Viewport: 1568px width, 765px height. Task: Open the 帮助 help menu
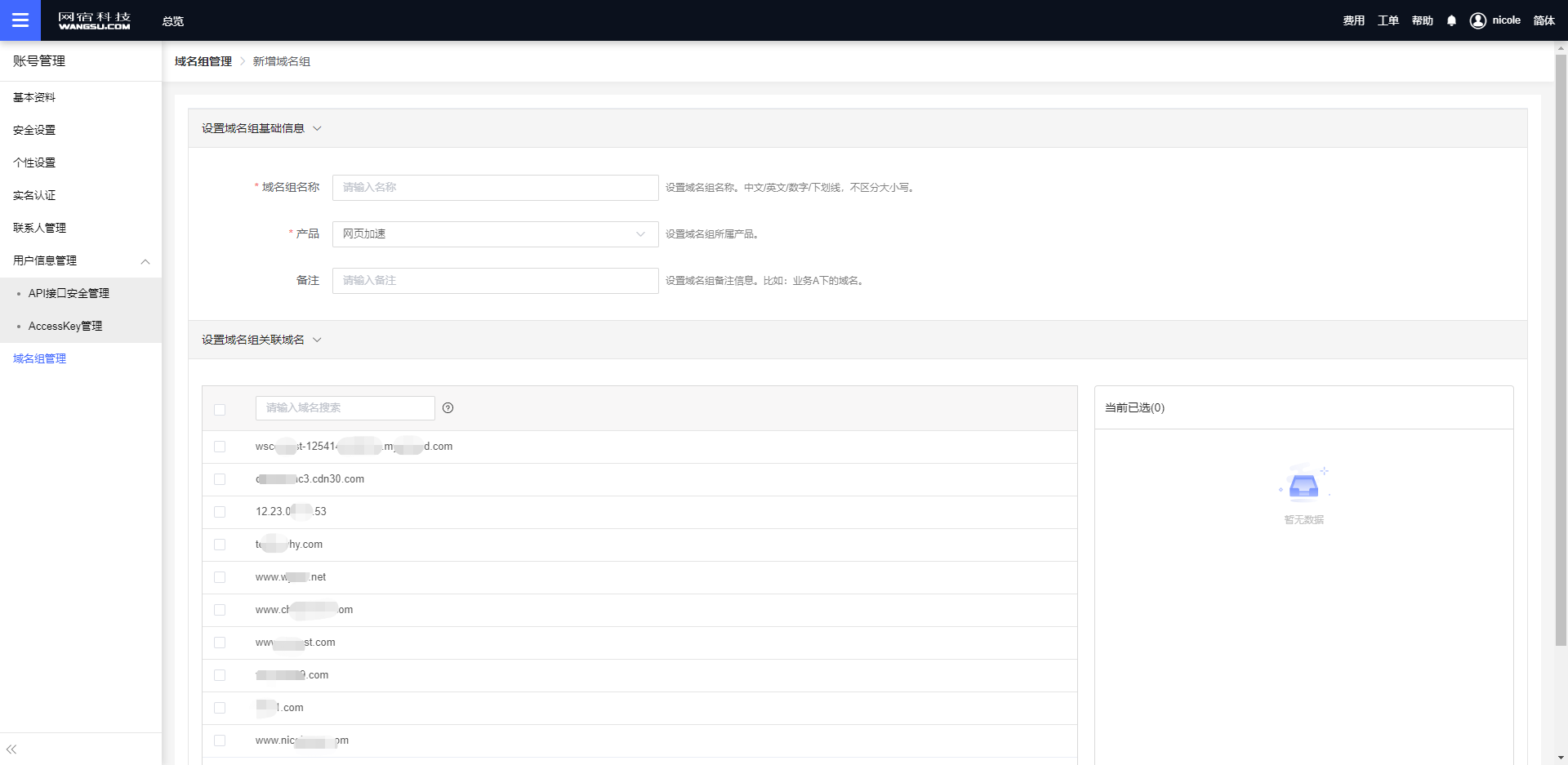click(x=1423, y=20)
